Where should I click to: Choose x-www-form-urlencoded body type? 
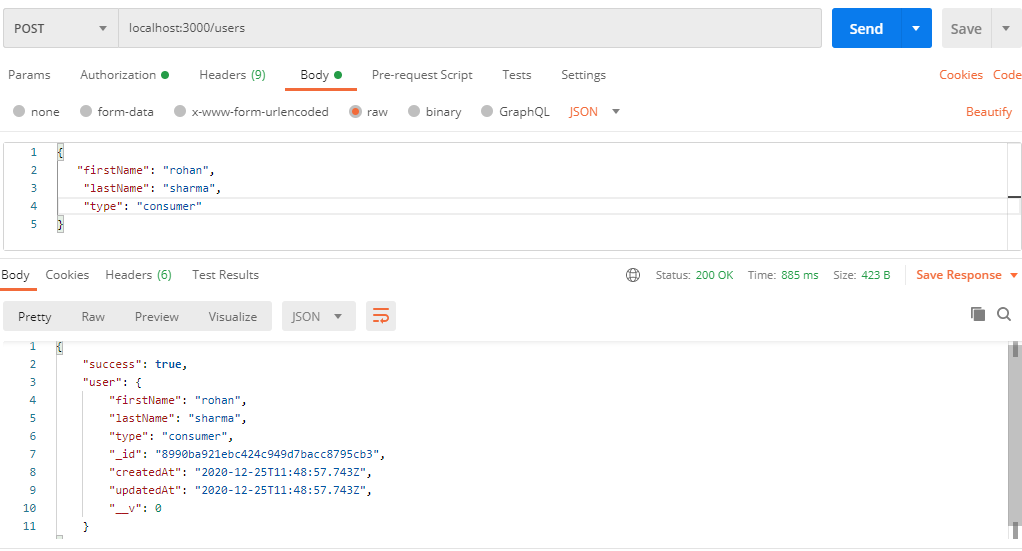pyautogui.click(x=180, y=112)
